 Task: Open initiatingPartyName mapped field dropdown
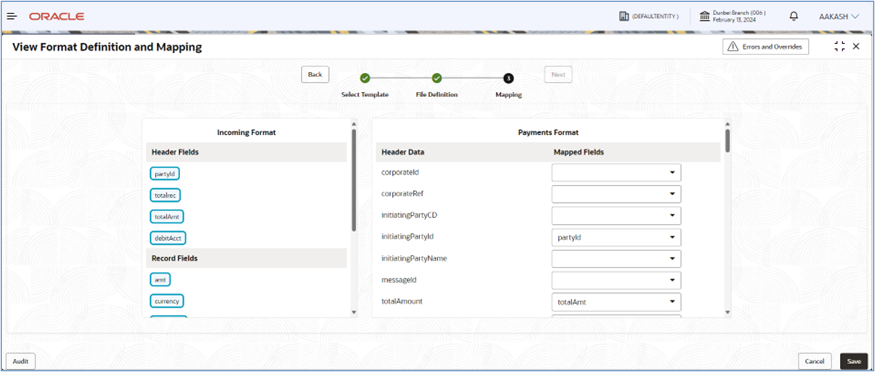coord(616,259)
